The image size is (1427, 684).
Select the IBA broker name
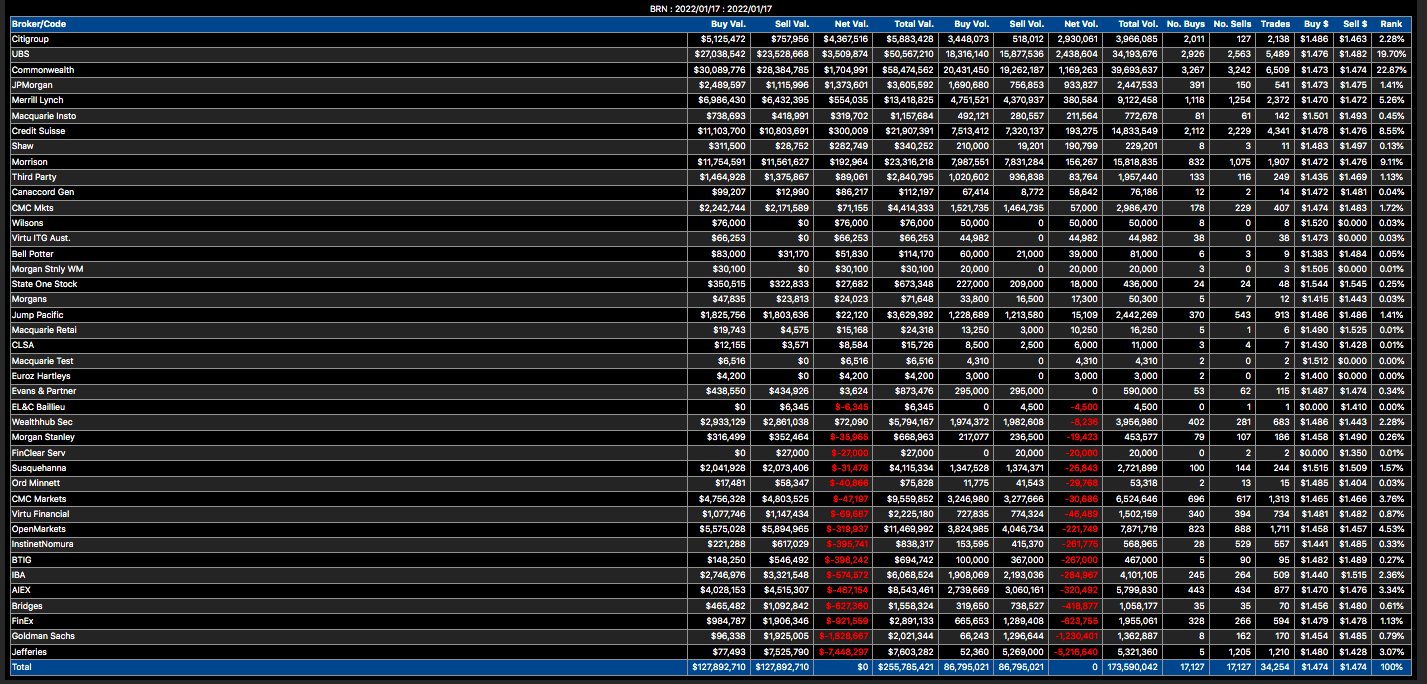click(x=18, y=575)
